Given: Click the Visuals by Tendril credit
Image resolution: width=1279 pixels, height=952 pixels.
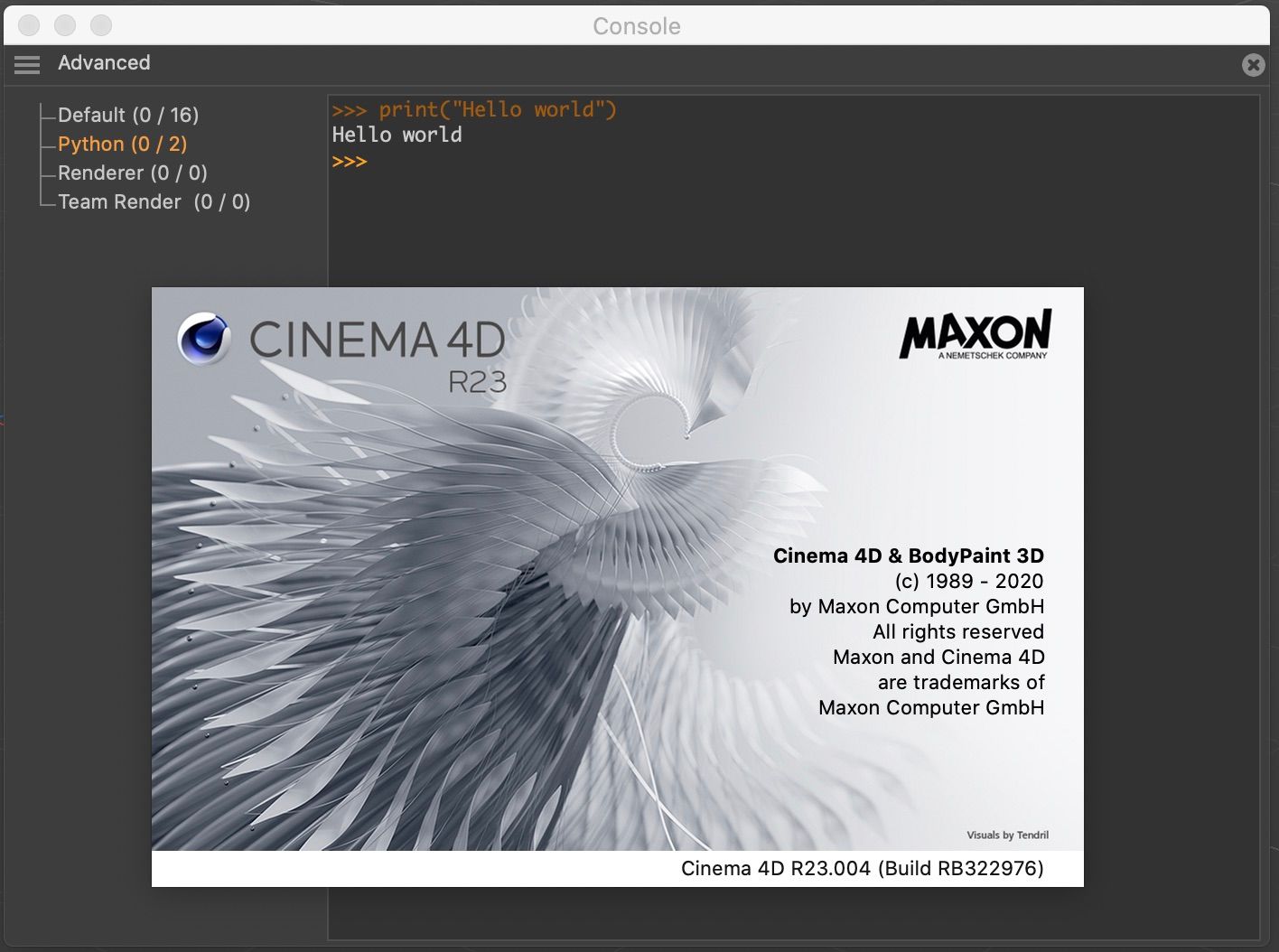Looking at the screenshot, I should pos(1008,835).
